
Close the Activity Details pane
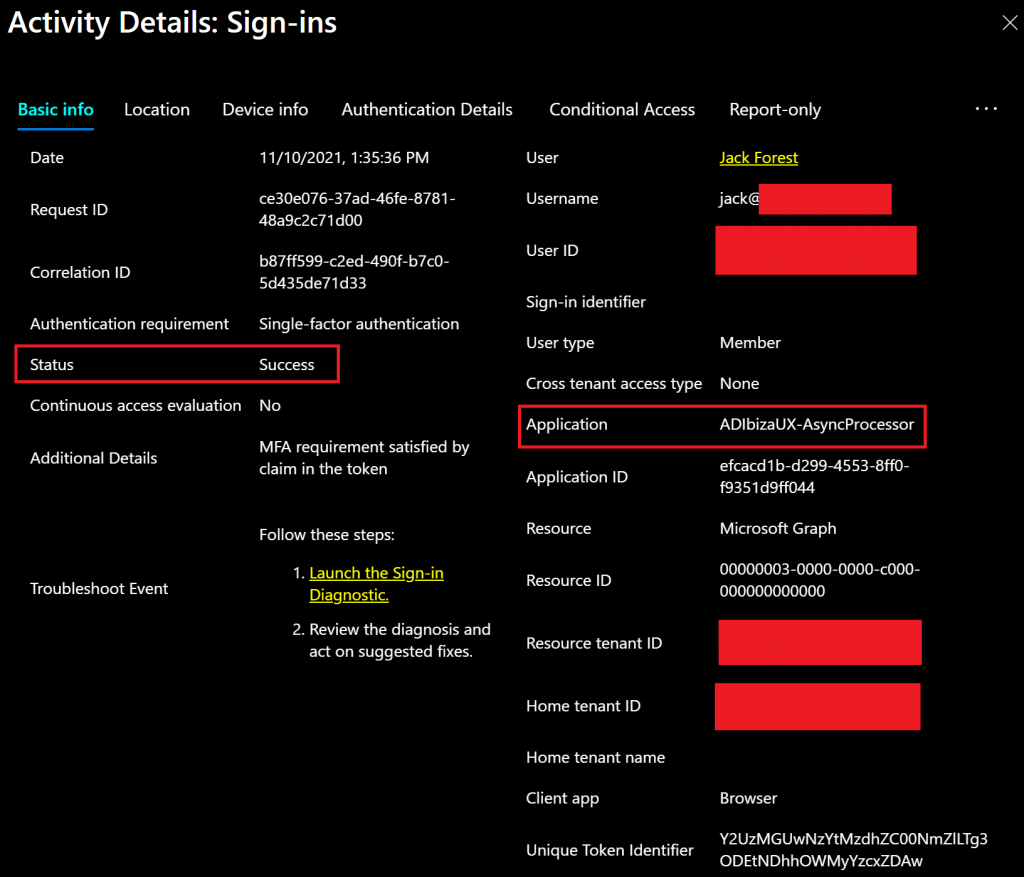(x=1010, y=23)
